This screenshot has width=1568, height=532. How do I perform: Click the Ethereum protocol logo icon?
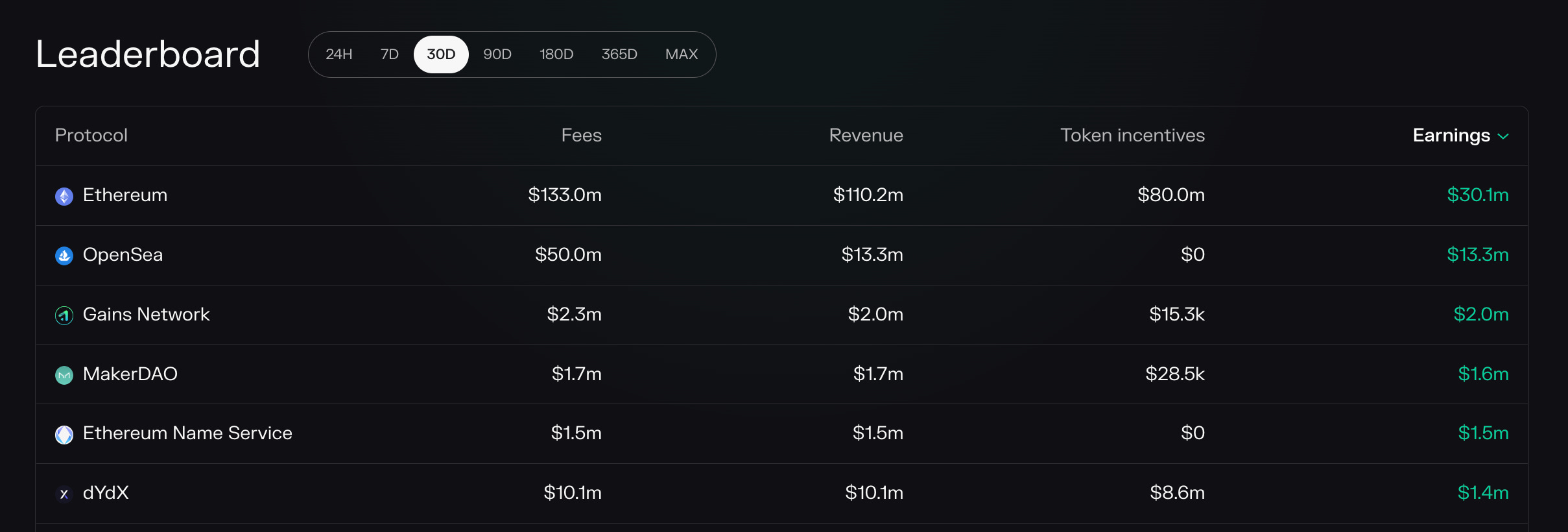coord(64,196)
